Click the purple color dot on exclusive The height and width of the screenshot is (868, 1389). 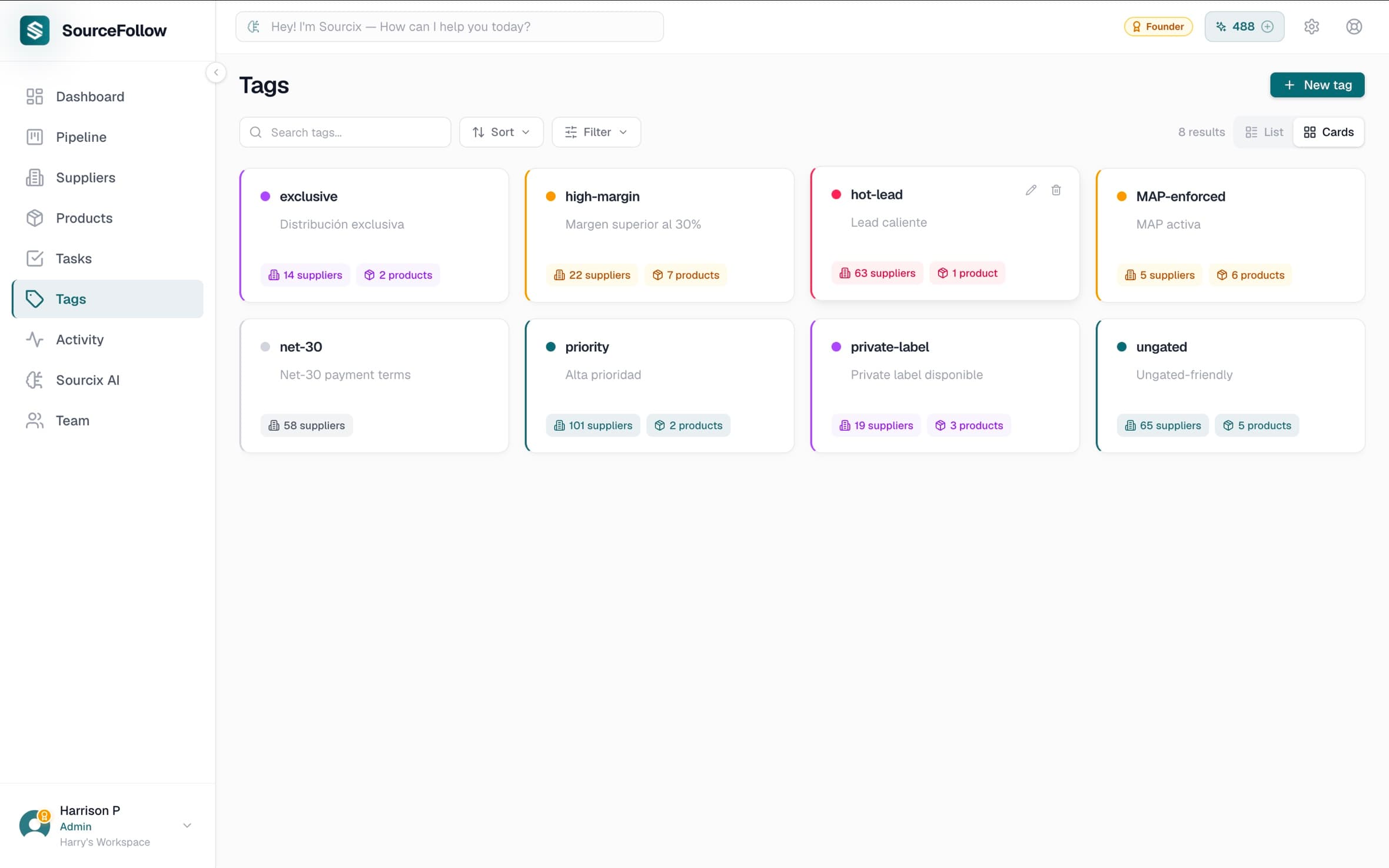click(x=265, y=197)
